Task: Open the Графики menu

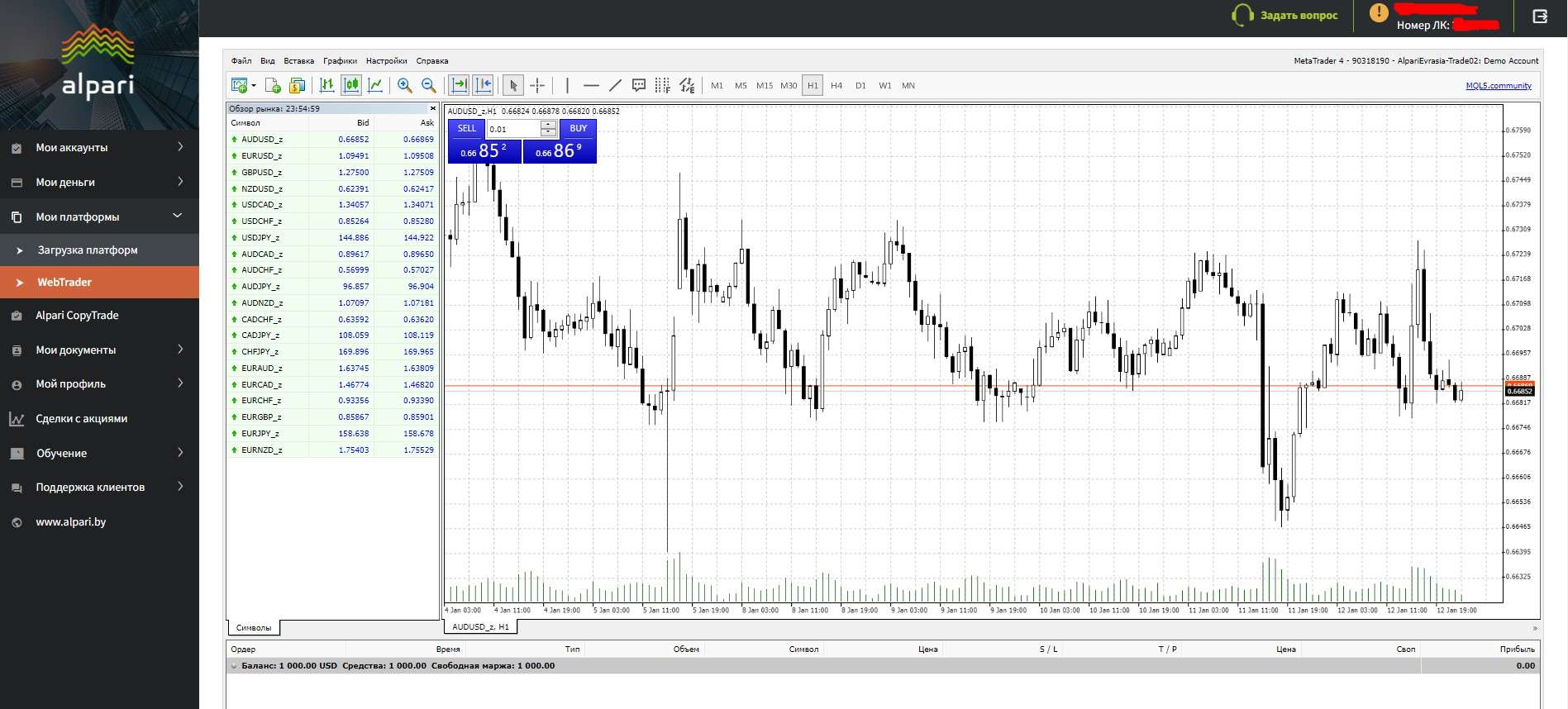Action: [341, 61]
